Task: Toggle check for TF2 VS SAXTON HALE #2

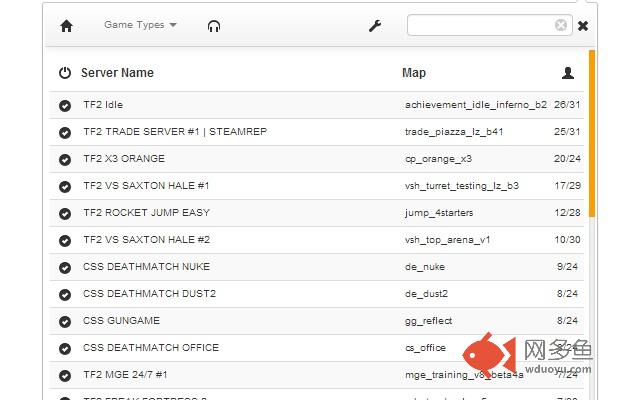Action: point(65,240)
